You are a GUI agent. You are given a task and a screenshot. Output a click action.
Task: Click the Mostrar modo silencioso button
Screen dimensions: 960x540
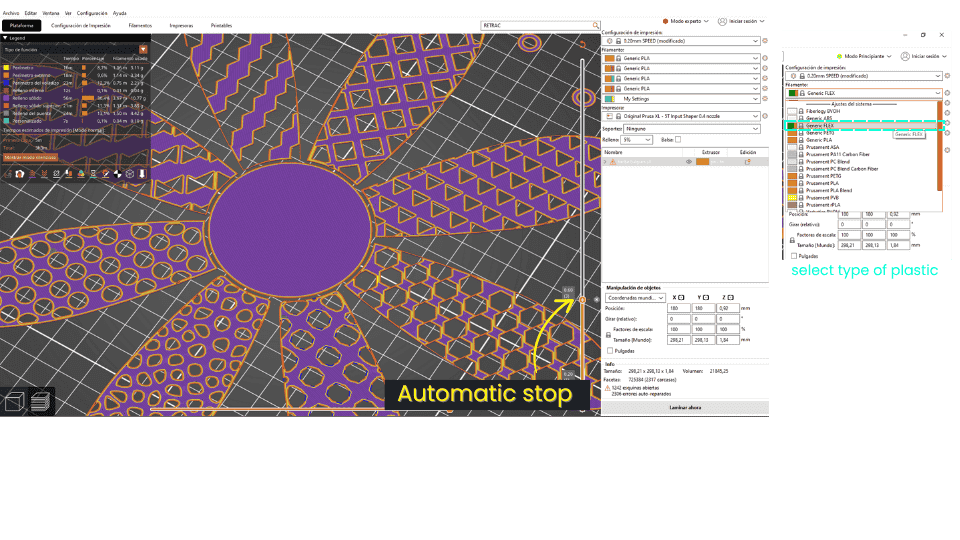[30, 157]
